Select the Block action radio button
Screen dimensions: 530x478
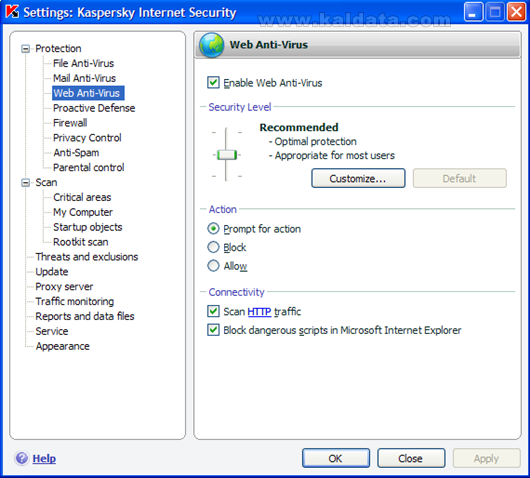click(213, 247)
